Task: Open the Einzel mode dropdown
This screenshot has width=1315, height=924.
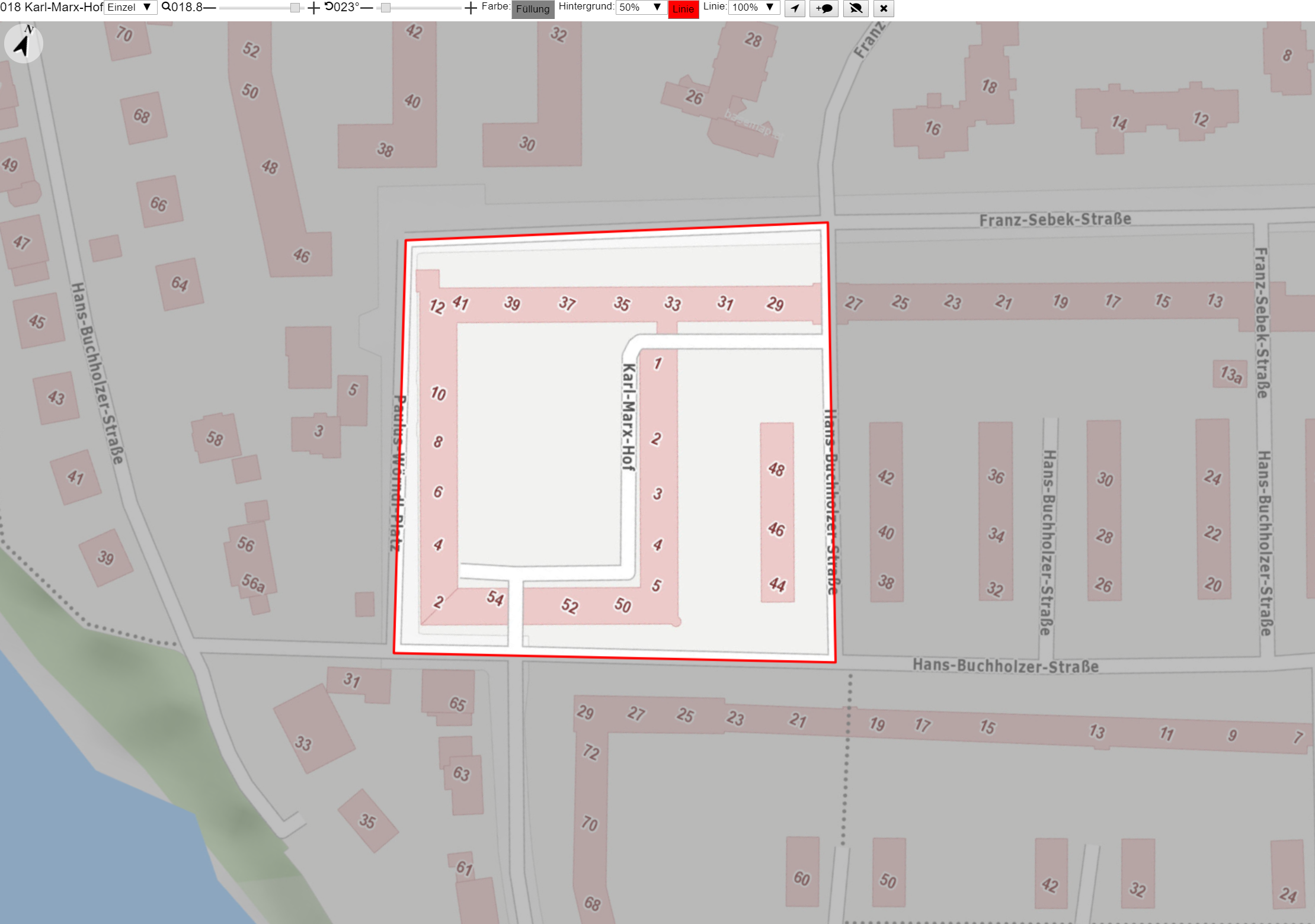Action: (130, 7)
